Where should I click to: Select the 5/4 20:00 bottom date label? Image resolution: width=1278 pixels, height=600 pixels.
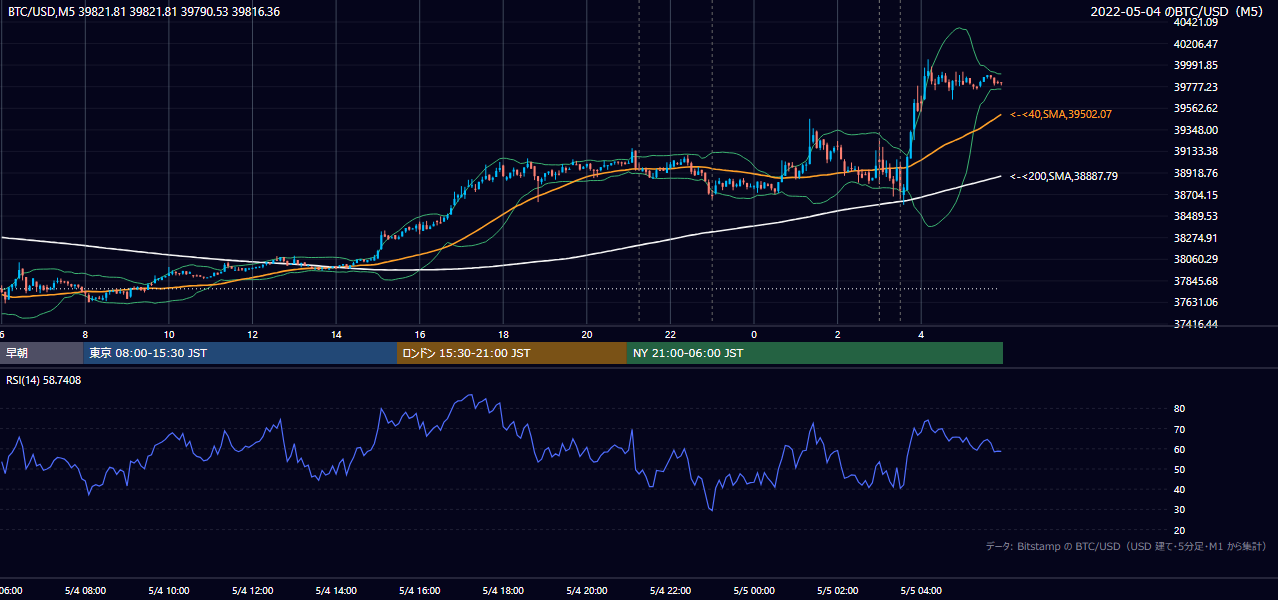pos(587,591)
